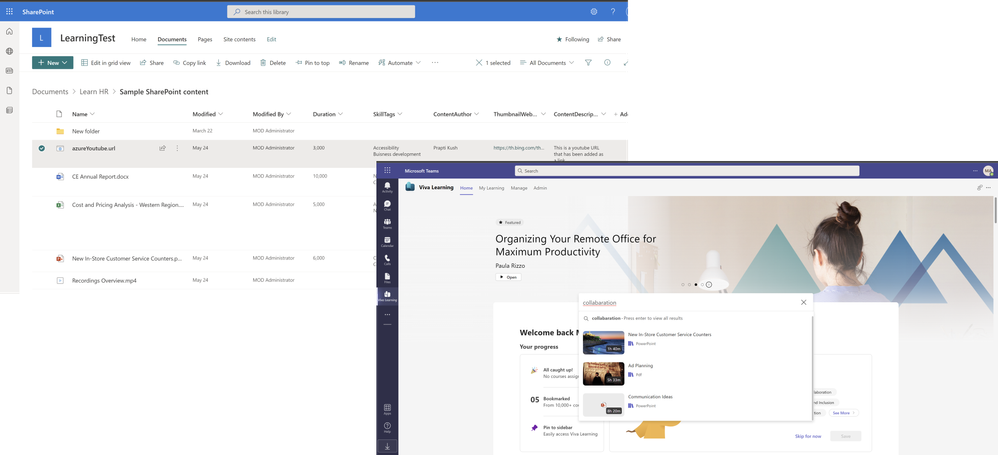
Task: Open the news icon in SharePoint left rail
Action: 9,71
